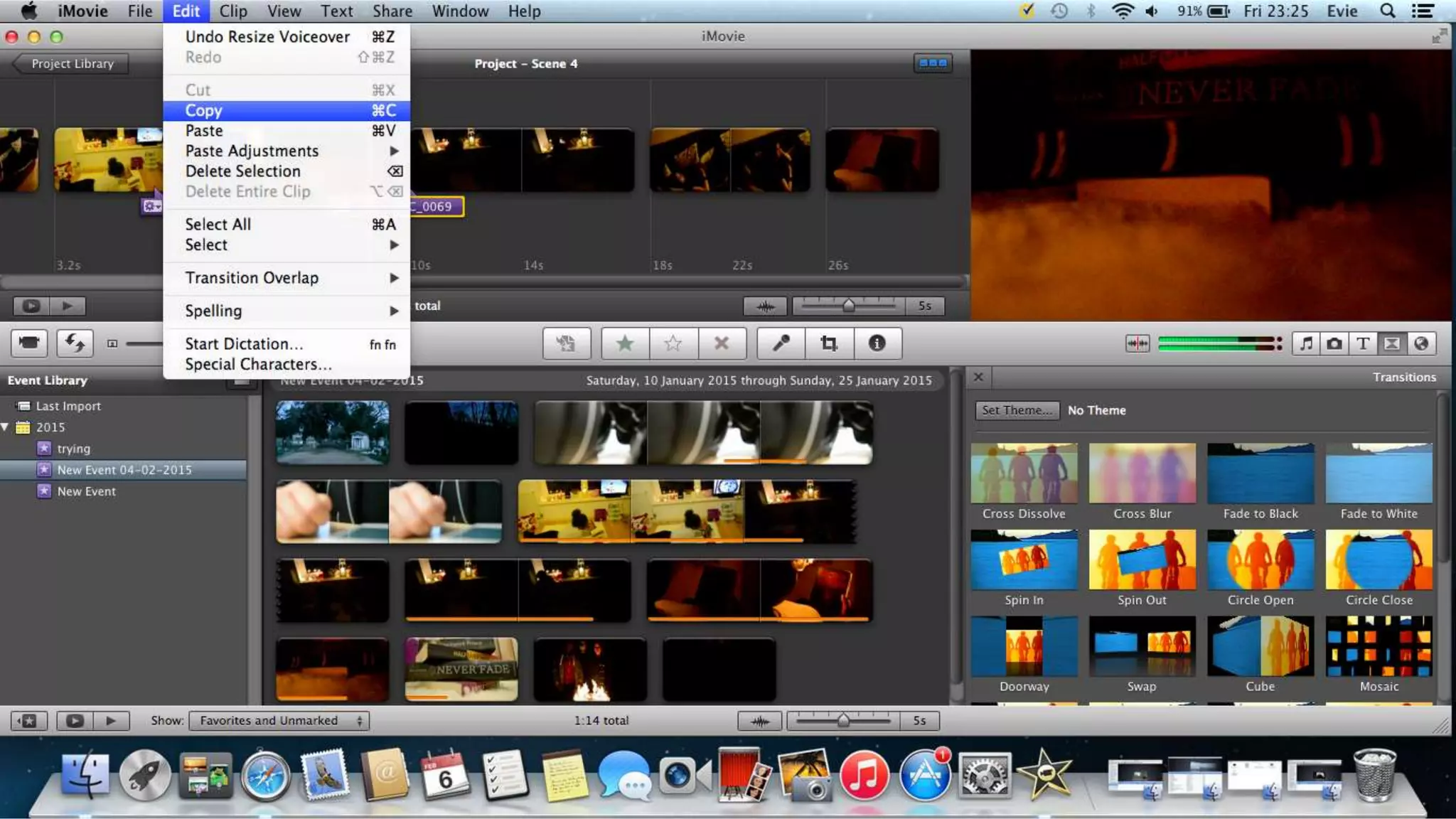Close the Transitions browser panel
The image size is (1456, 819).
(978, 377)
